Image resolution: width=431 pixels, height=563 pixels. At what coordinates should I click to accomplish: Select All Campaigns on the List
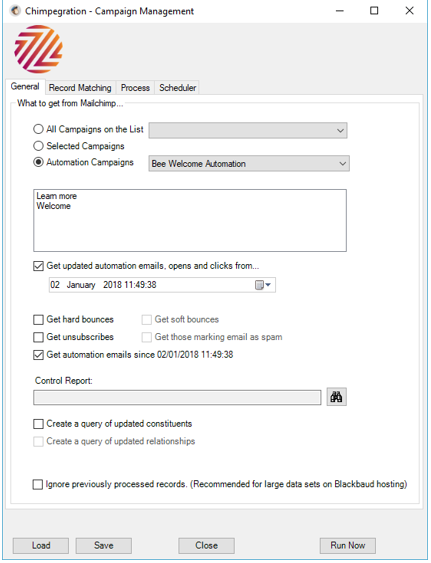(x=38, y=129)
